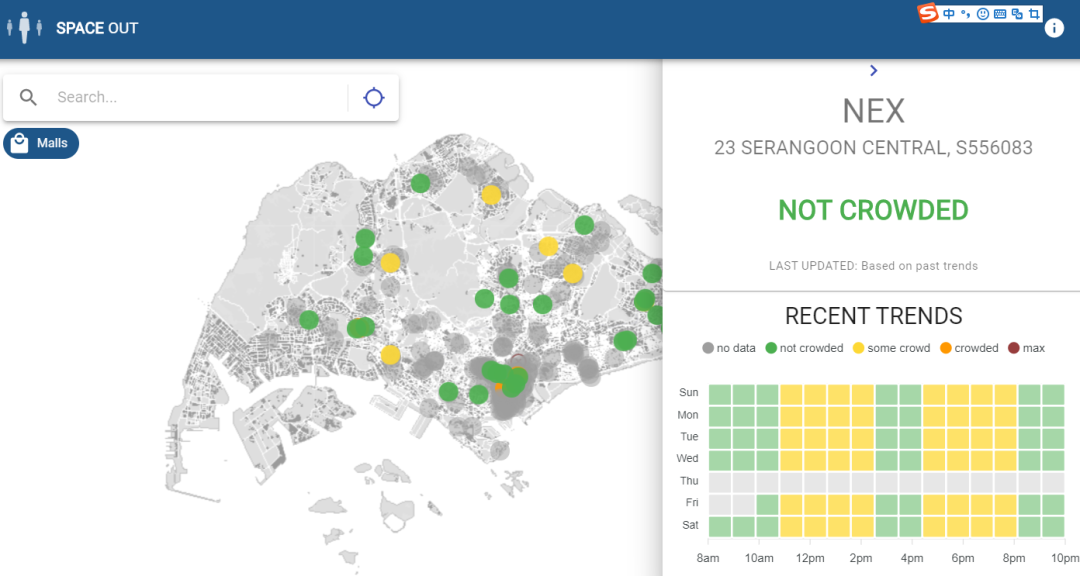Click the 'SPACE OUT' title text
1080x576 pixels.
point(97,28)
